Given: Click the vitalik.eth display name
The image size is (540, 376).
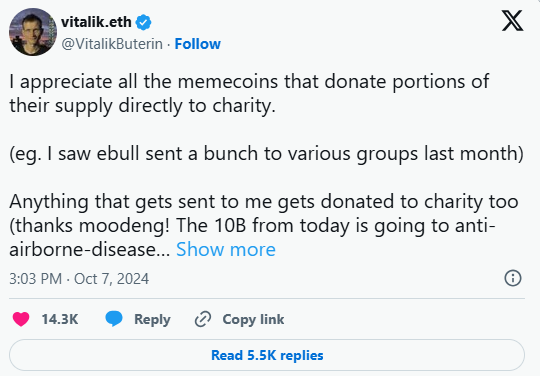Looking at the screenshot, I should pos(96,22).
